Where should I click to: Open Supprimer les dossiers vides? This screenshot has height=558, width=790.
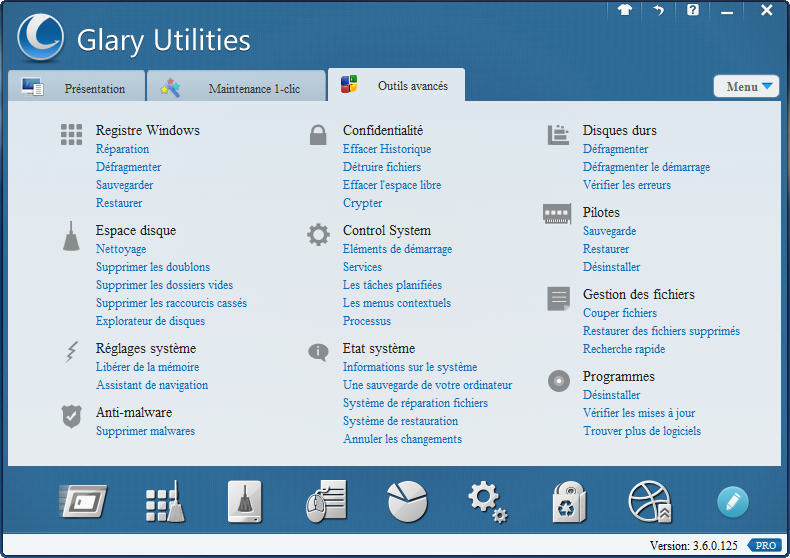pos(164,285)
